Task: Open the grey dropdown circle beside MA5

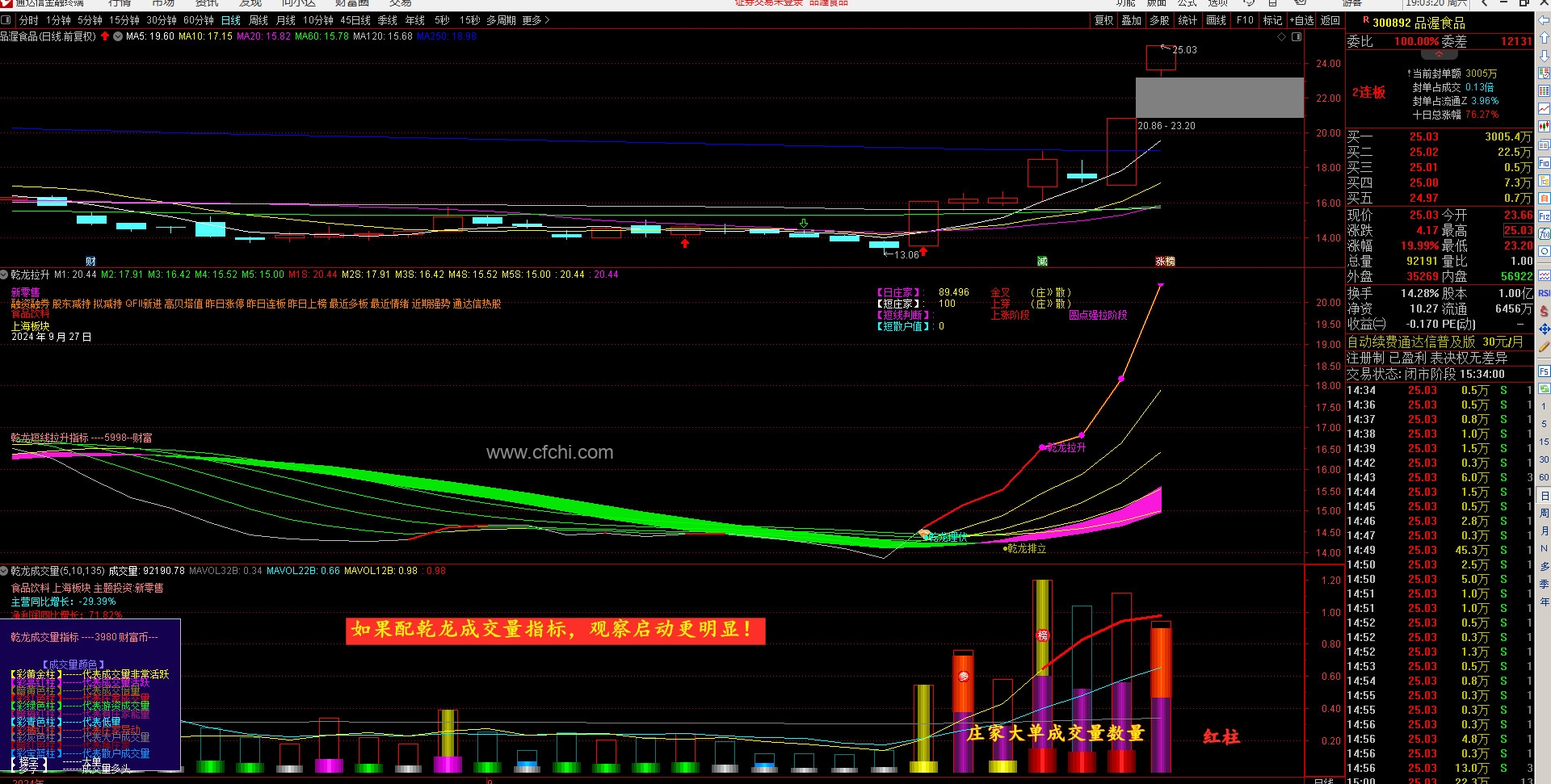Action: pyautogui.click(x=118, y=36)
